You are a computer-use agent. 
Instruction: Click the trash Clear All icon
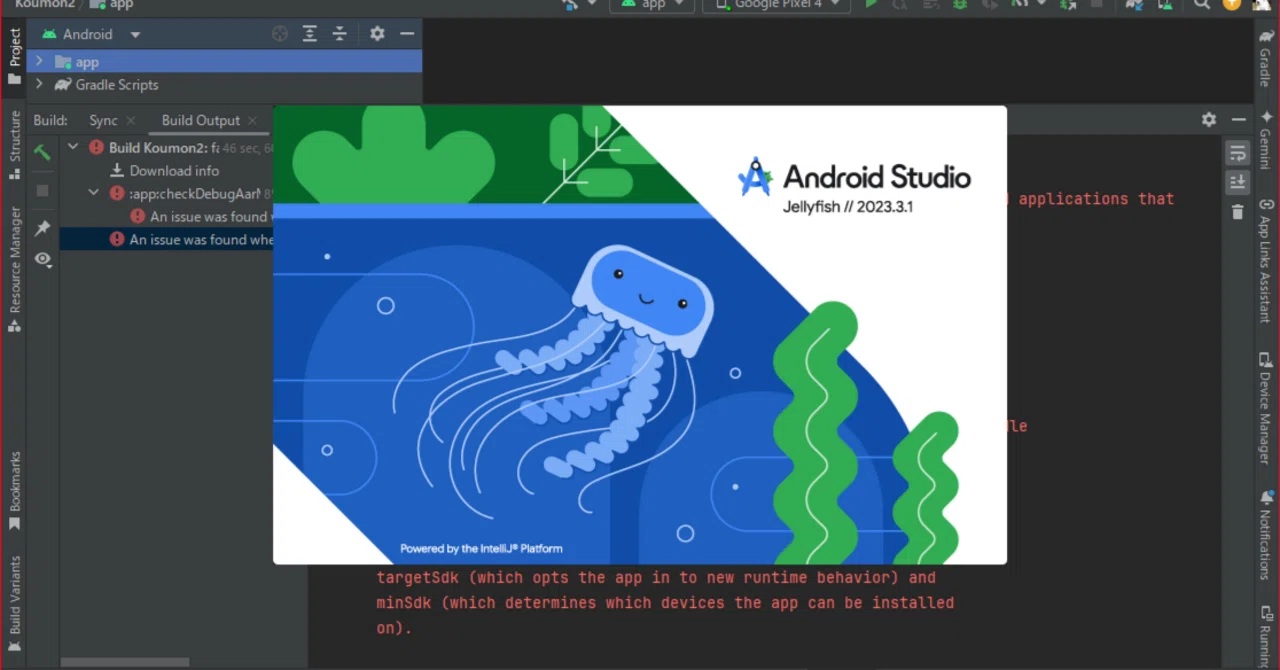[x=1238, y=212]
